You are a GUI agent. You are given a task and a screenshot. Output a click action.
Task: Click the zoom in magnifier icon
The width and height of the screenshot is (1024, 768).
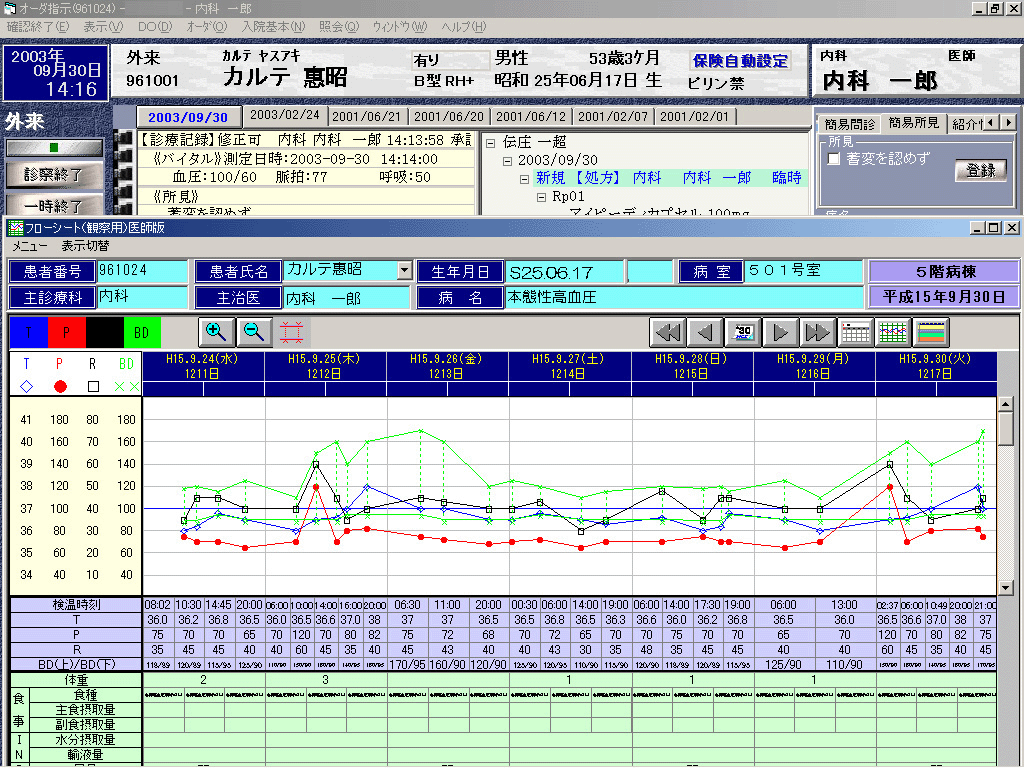pos(215,332)
